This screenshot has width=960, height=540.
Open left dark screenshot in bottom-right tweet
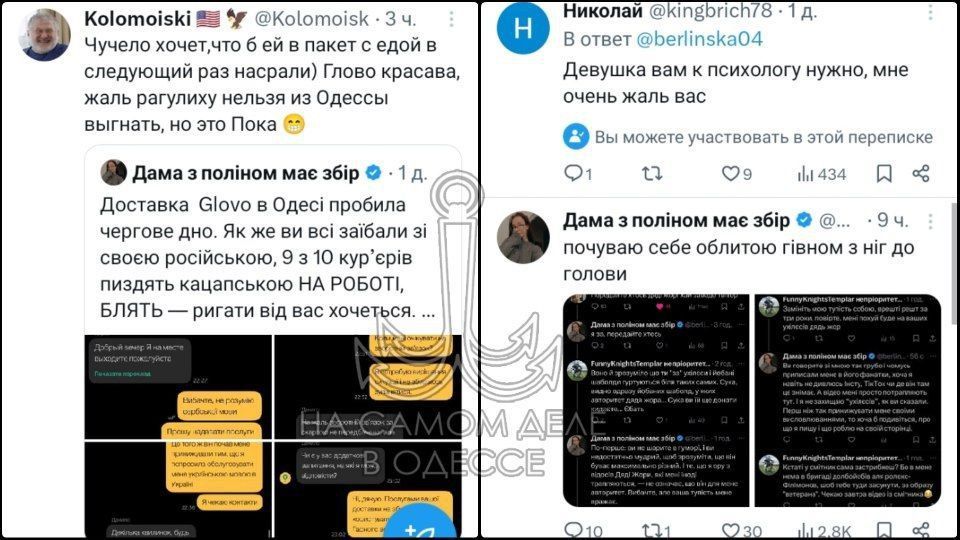click(656, 400)
